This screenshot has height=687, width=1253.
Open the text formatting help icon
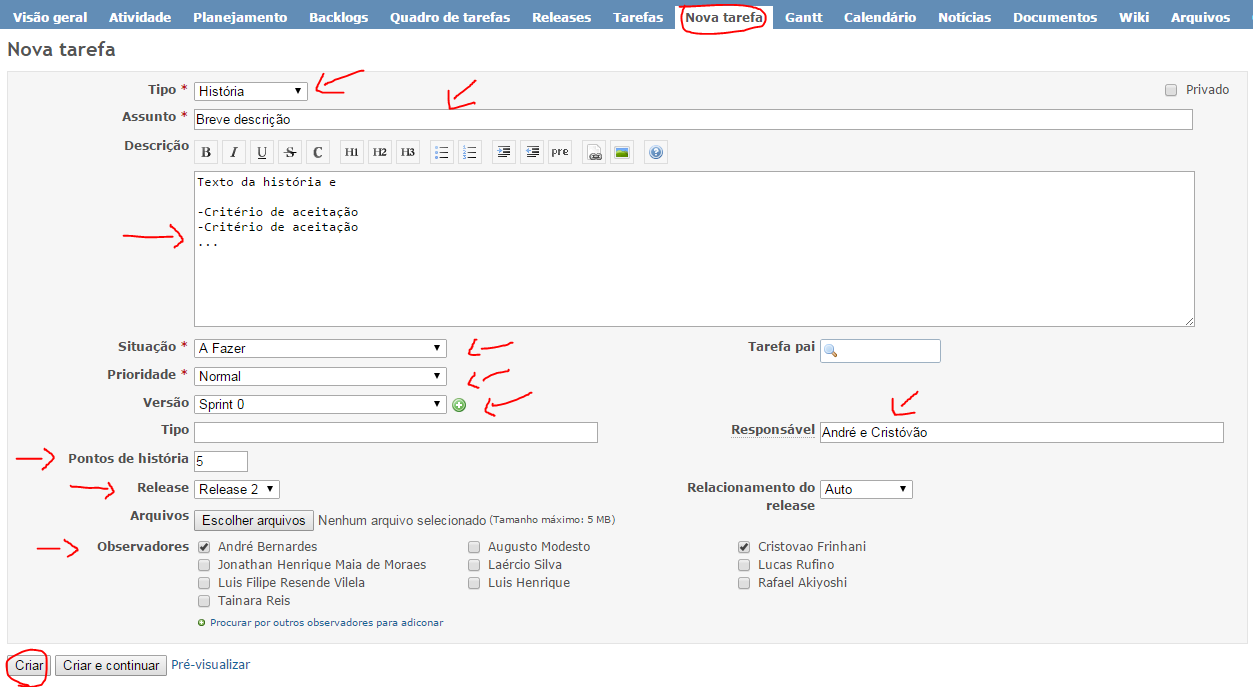[656, 152]
